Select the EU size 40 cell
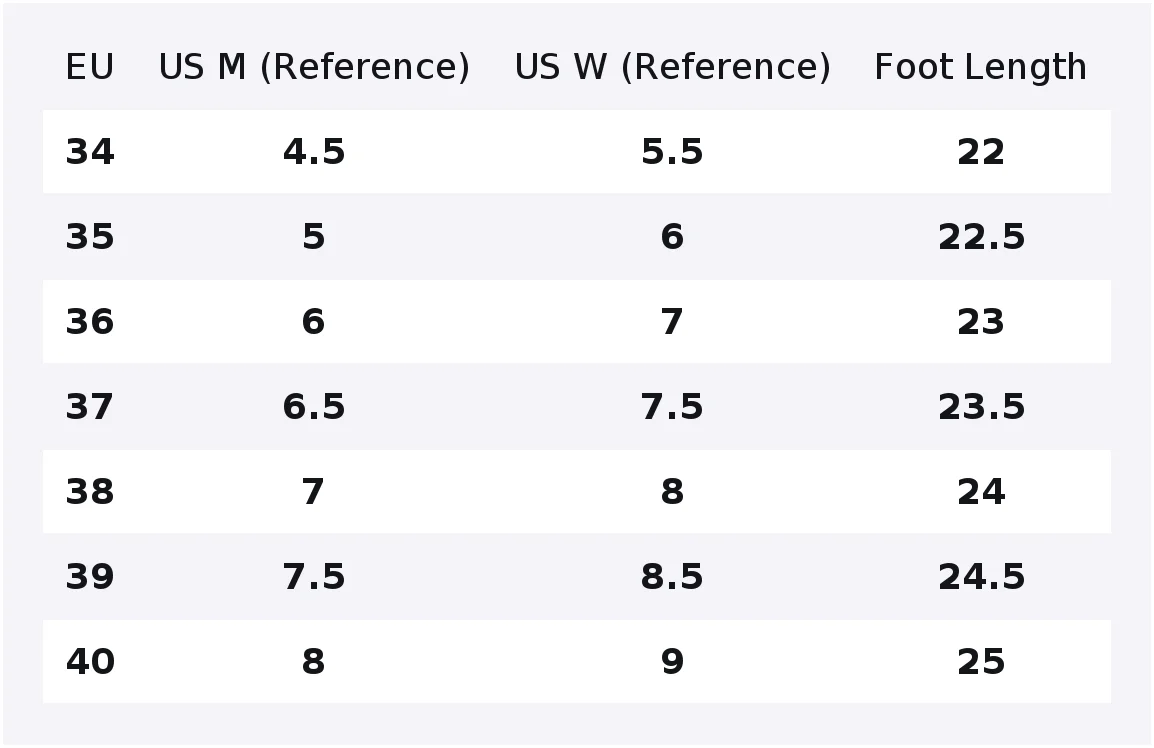Image resolution: width=1154 pixels, height=748 pixels. coord(90,662)
